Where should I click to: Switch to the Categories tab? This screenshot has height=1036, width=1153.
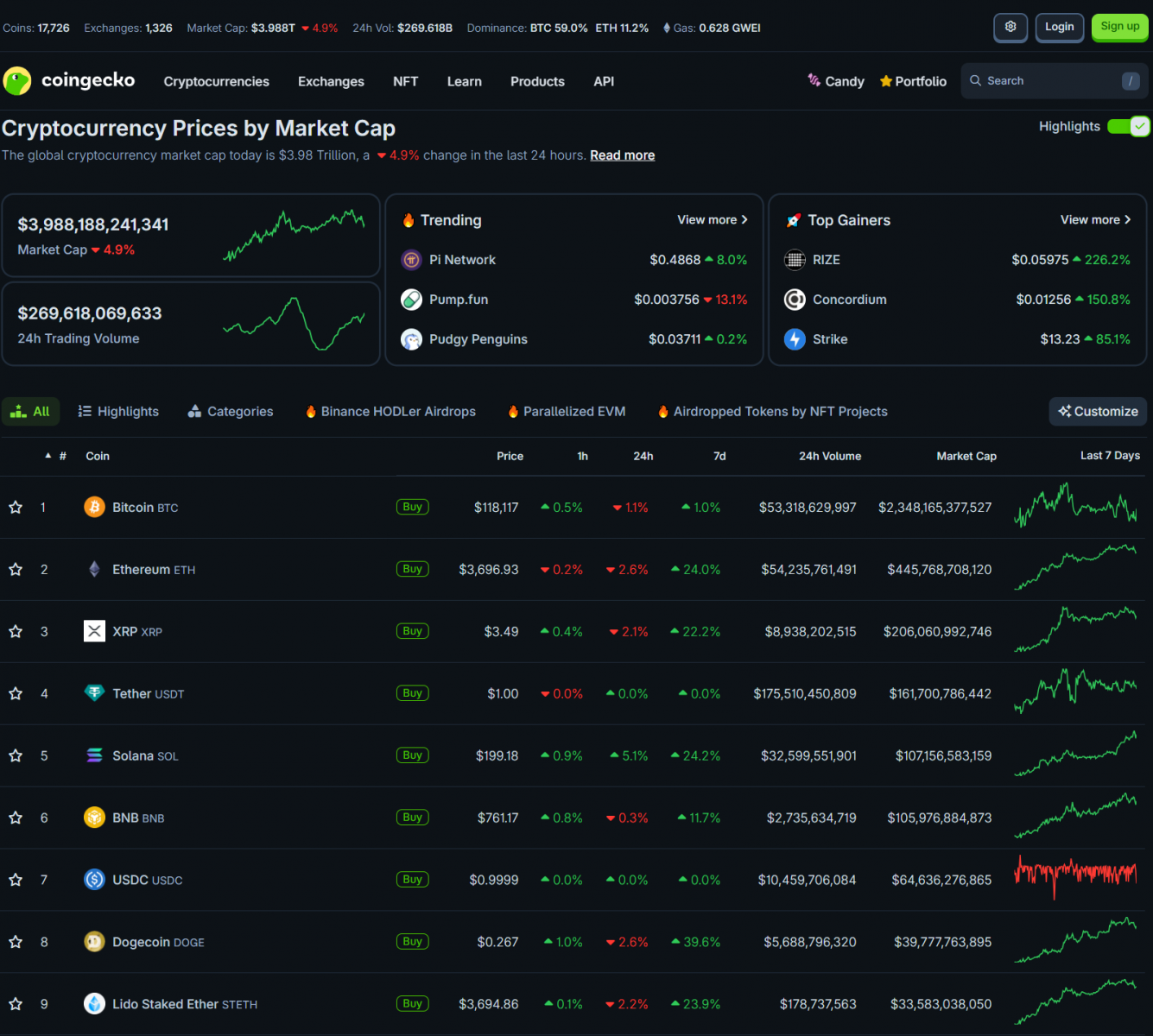pos(231,412)
